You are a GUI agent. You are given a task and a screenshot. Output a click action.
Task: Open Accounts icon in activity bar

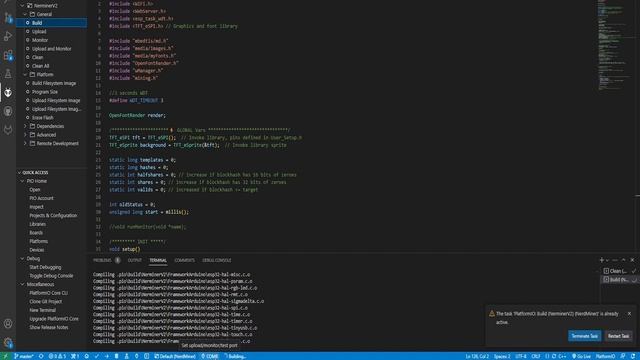click(x=8, y=324)
